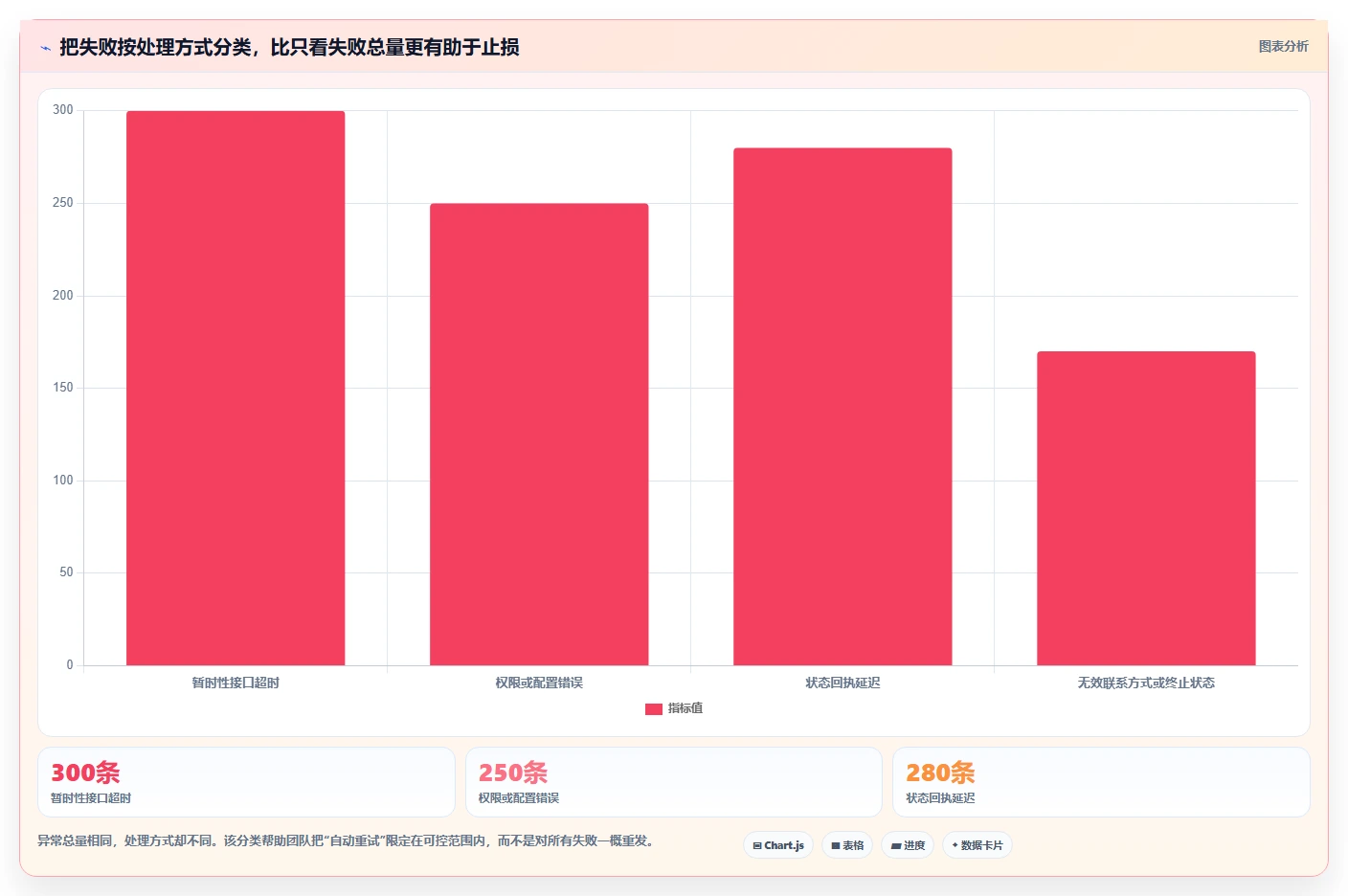Click the 指标值 legend label
This screenshot has width=1348, height=896.
(685, 708)
